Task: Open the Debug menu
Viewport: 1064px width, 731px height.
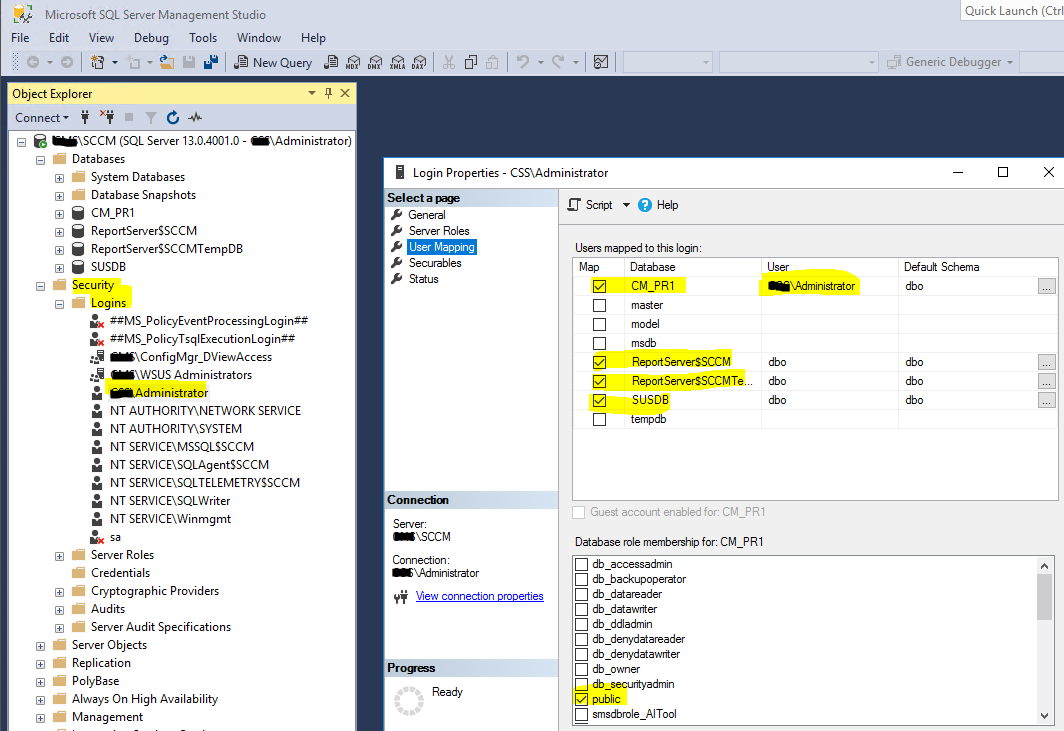Action: [x=151, y=38]
